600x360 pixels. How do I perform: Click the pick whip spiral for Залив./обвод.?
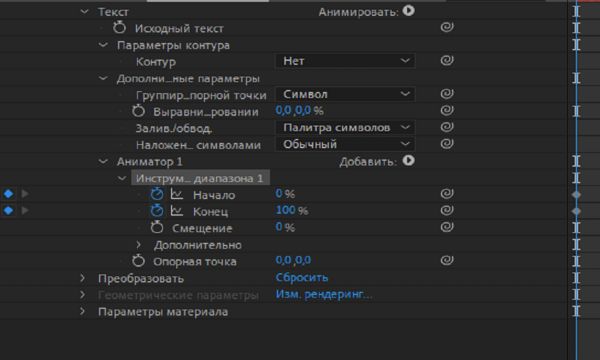point(447,127)
